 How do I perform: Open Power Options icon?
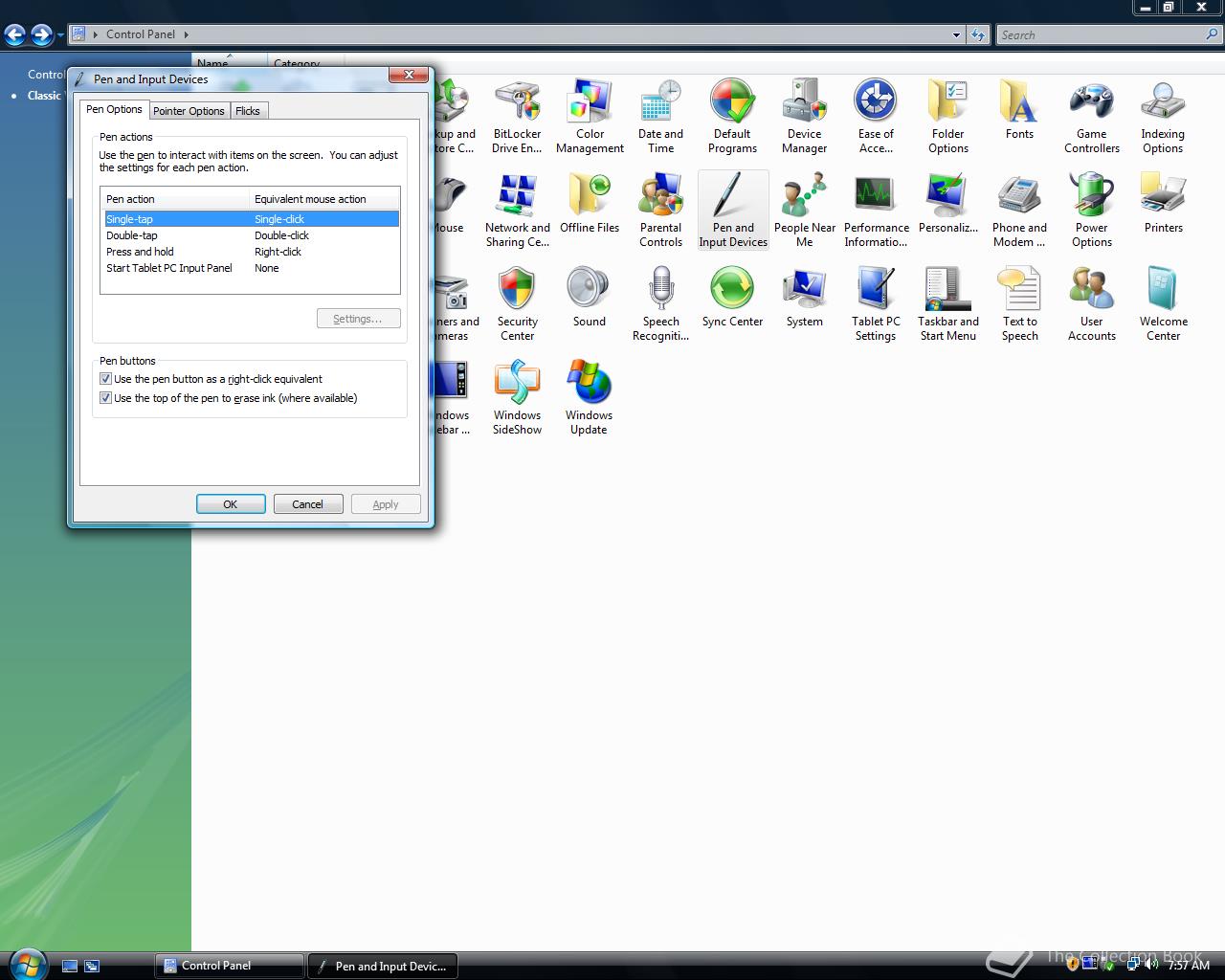click(x=1092, y=211)
